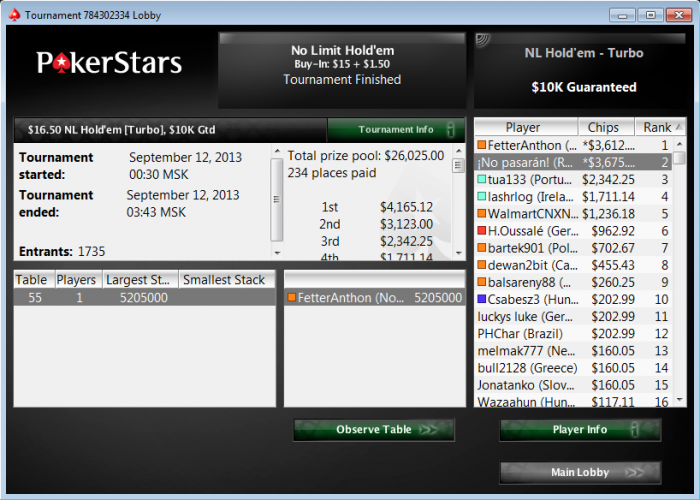Image resolution: width=700 pixels, height=500 pixels.
Task: Click the orange icon next to bartek901
Action: 482,247
